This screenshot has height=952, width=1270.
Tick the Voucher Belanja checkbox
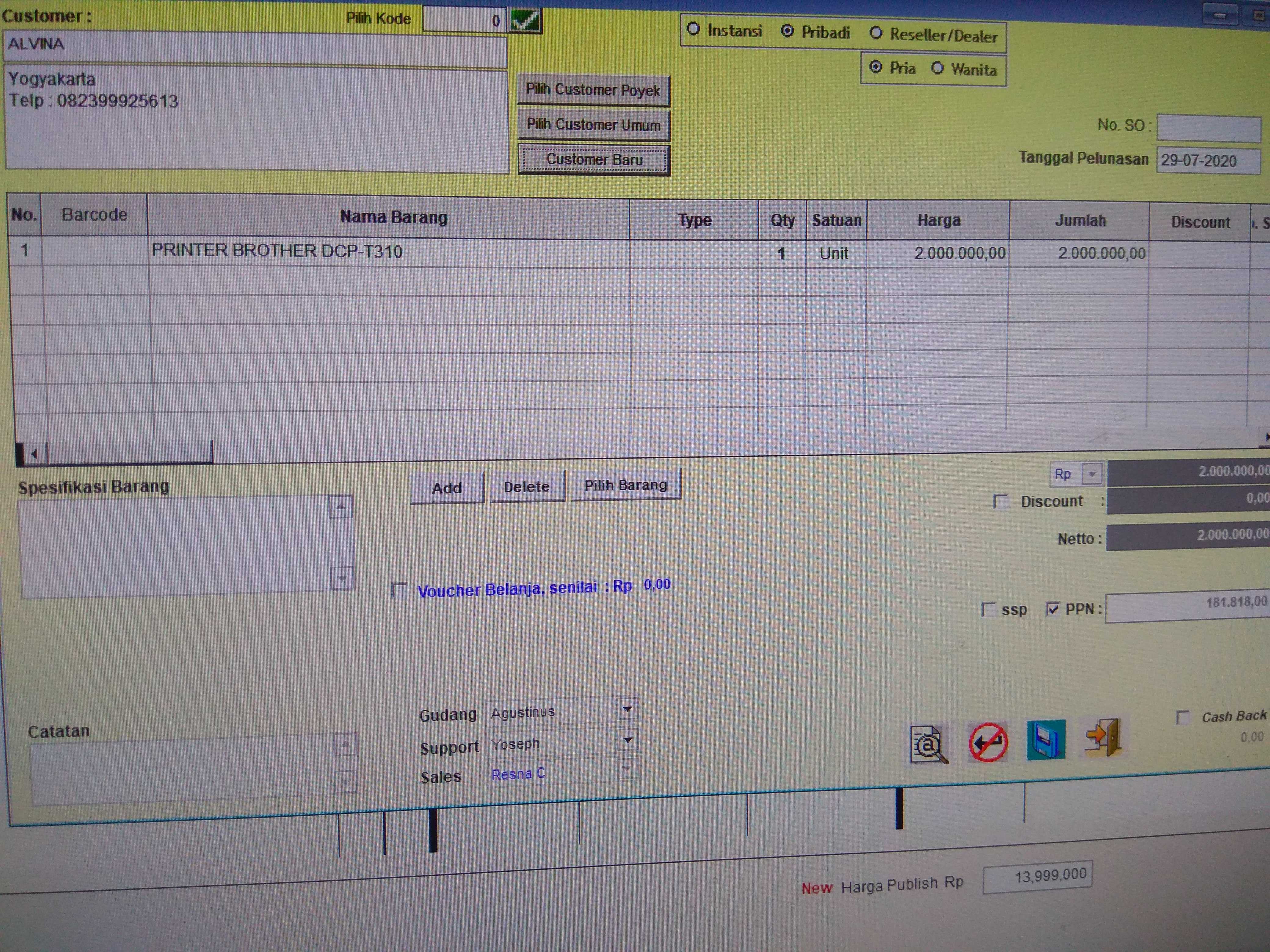(x=399, y=590)
